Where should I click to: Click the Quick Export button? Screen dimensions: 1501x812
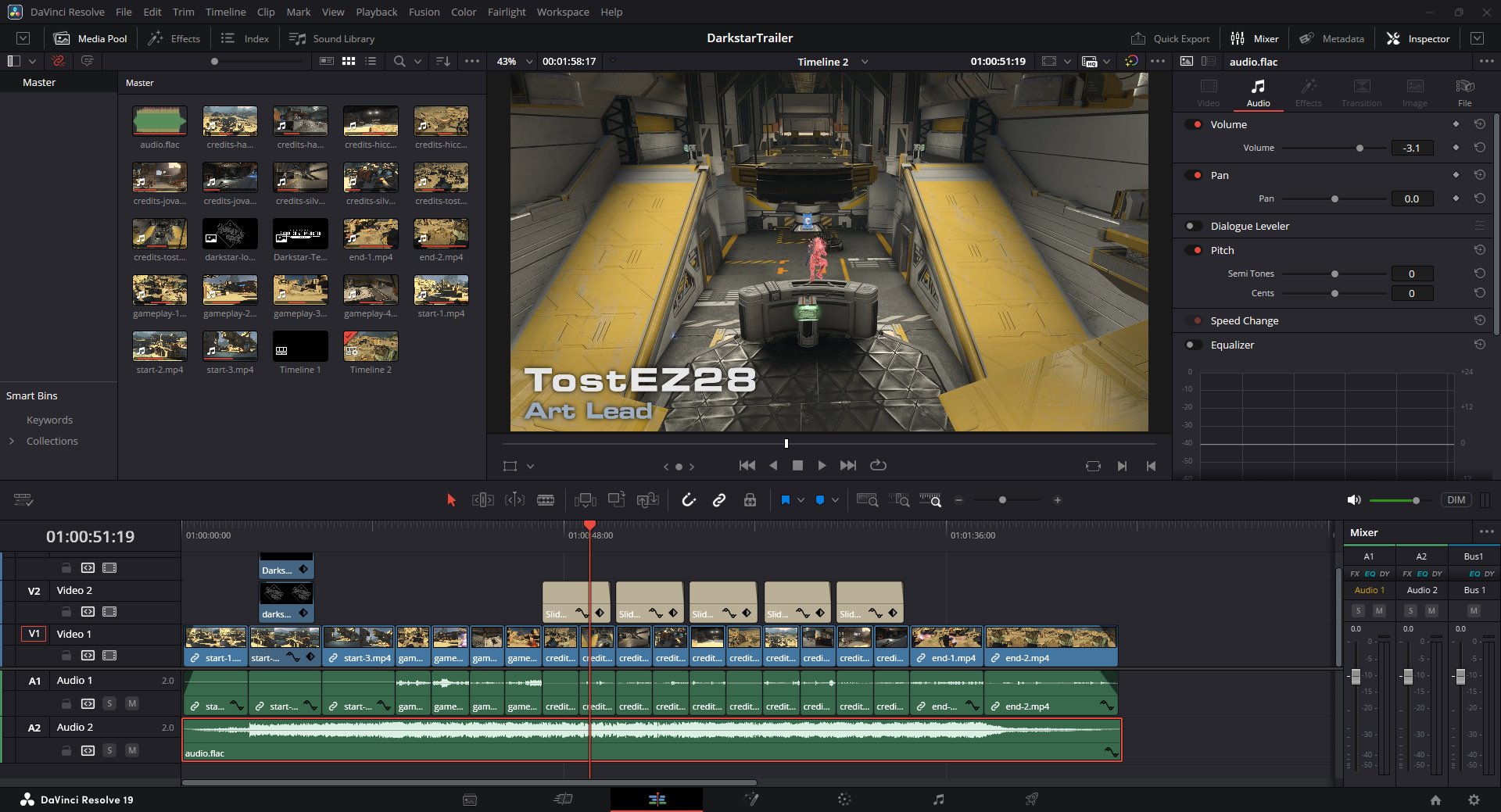[1170, 38]
